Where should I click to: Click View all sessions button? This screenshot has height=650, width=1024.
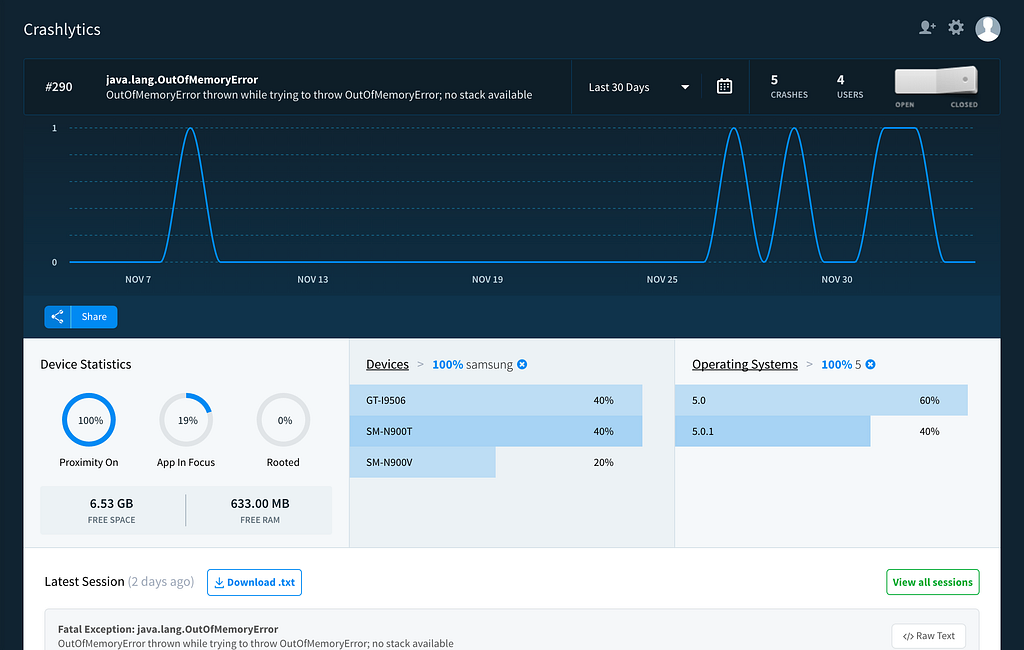[933, 582]
